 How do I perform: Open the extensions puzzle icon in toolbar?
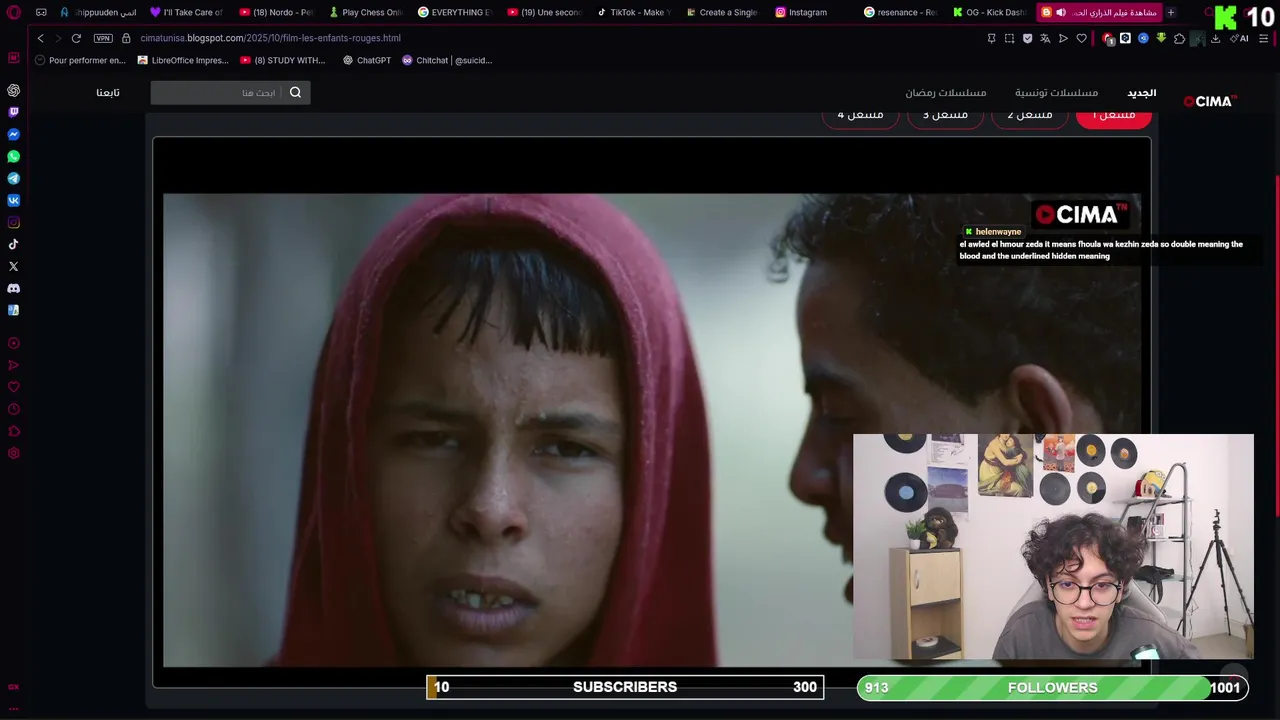click(1179, 38)
